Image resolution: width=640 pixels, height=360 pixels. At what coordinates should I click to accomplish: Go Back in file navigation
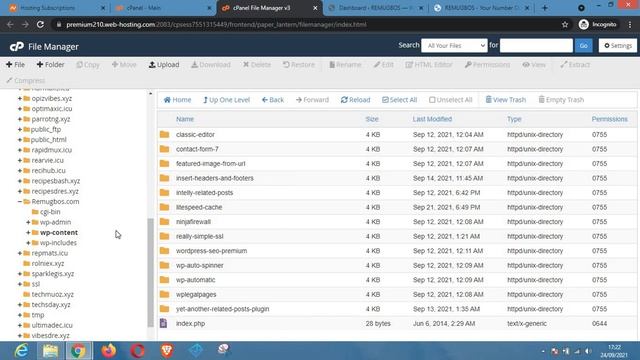click(273, 100)
